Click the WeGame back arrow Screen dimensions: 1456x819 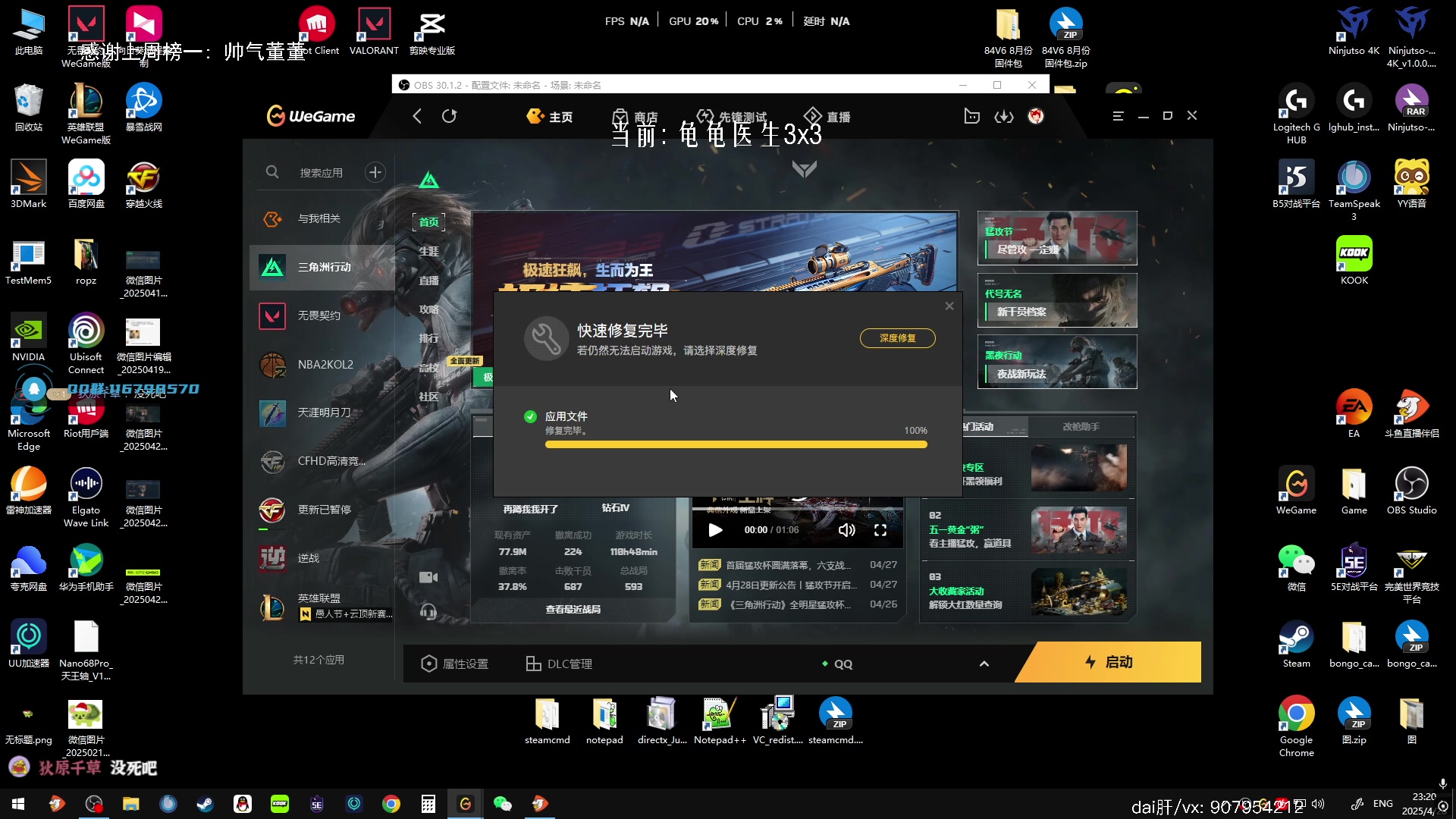pos(417,116)
